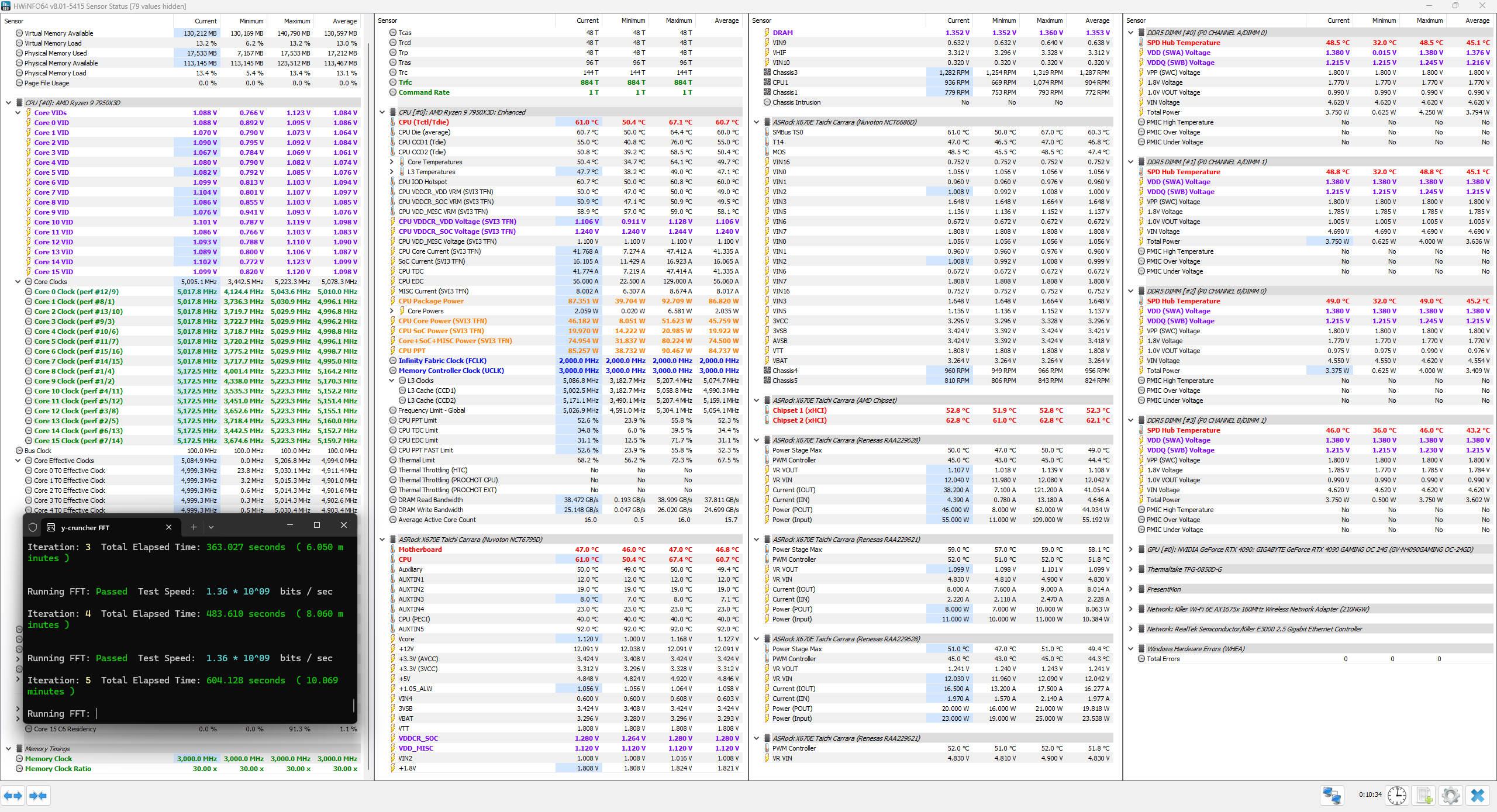Viewport: 1497px width, 812px height.
Task: Close the y-cruncher FFT tab
Action: pyautogui.click(x=168, y=527)
